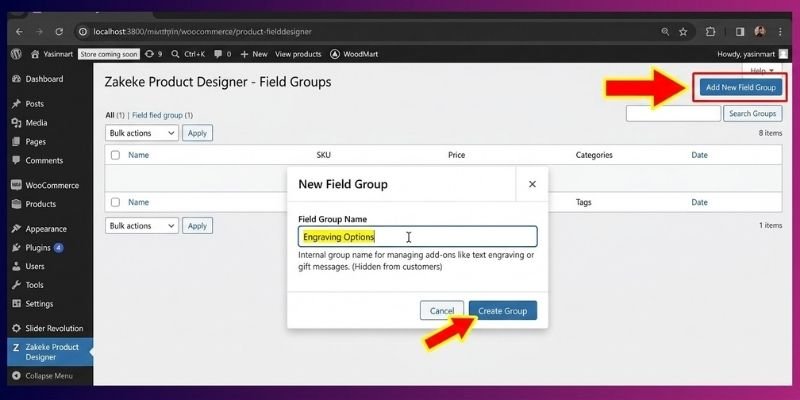The image size is (800, 400).
Task: Open the bottom Bulk actions dropdown
Action: (x=141, y=226)
